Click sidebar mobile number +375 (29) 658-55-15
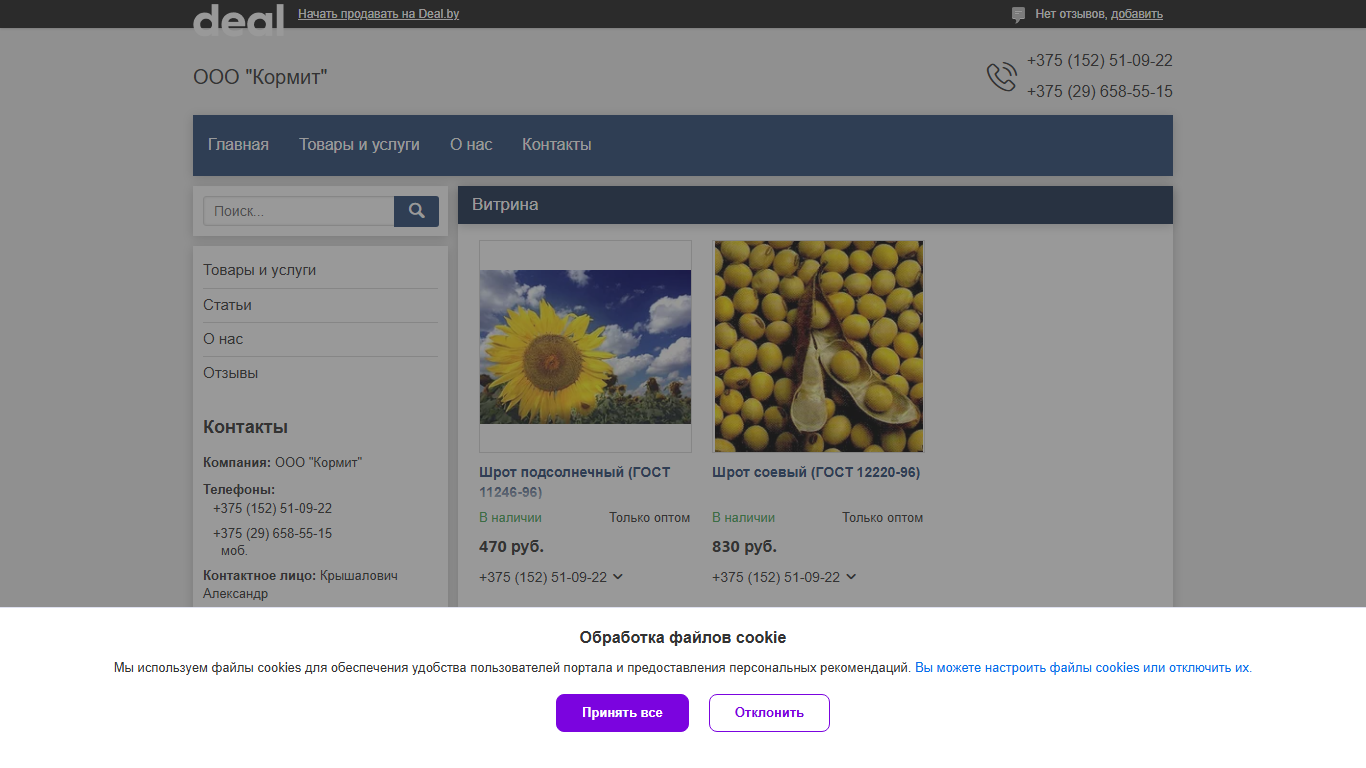Image resolution: width=1366 pixels, height=768 pixels. point(272,534)
